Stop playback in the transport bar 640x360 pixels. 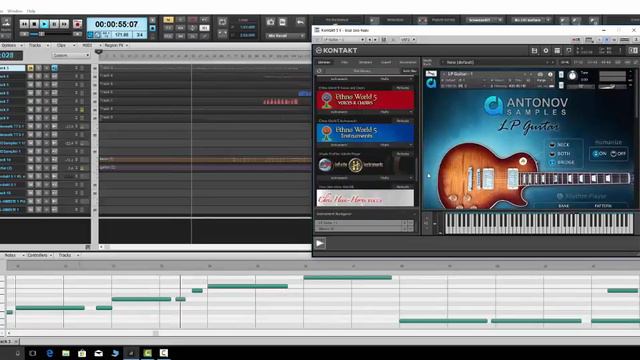(34, 24)
